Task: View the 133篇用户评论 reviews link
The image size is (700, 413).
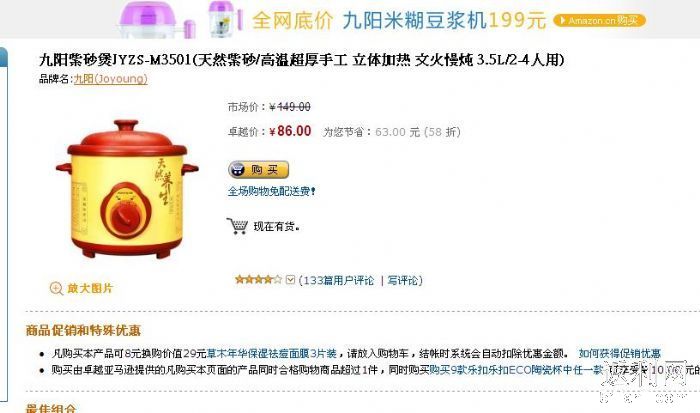Action: coord(339,280)
